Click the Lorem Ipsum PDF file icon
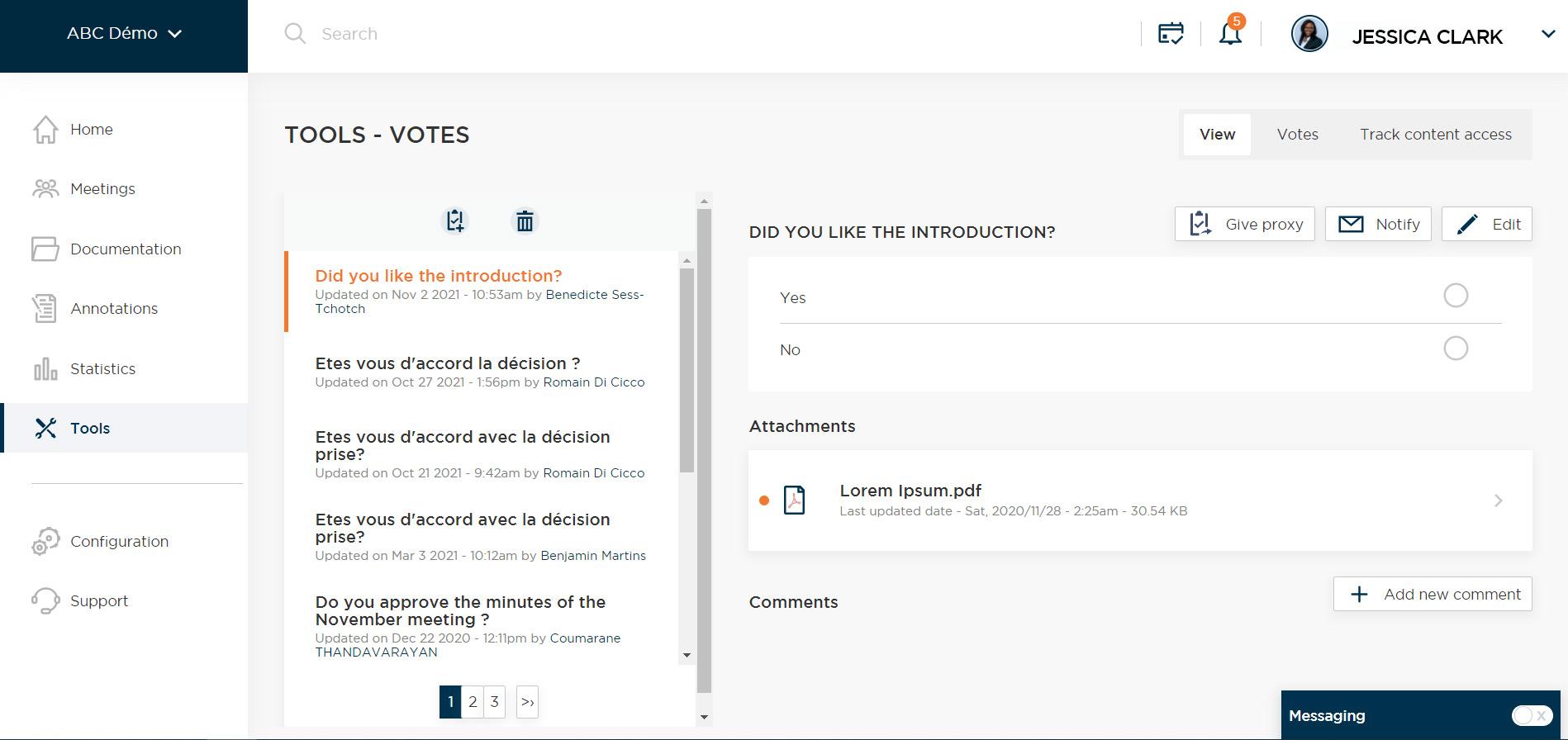The width and height of the screenshot is (1568, 740). [x=794, y=500]
